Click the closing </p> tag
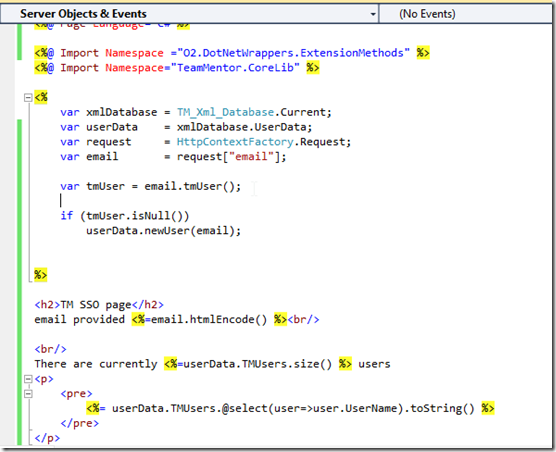Viewport: 556px width, 452px height. click(x=47, y=438)
